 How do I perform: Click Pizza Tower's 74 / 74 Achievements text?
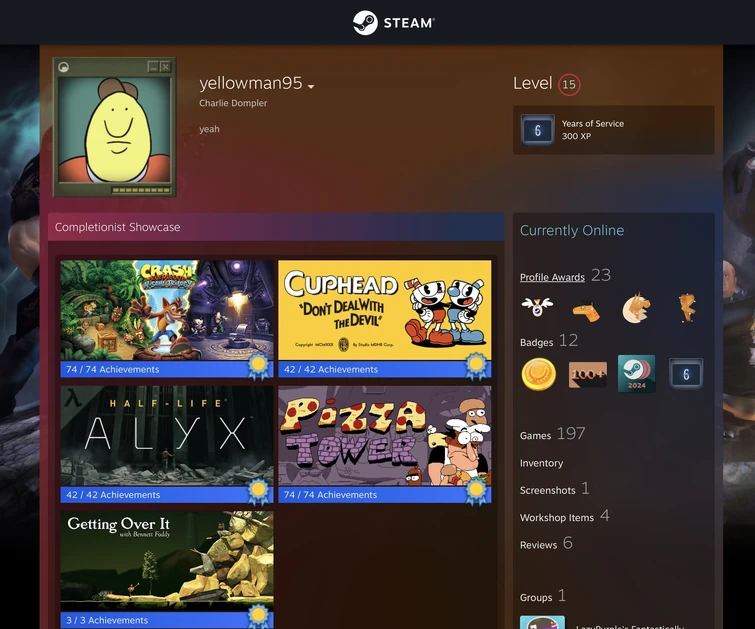tap(330, 495)
